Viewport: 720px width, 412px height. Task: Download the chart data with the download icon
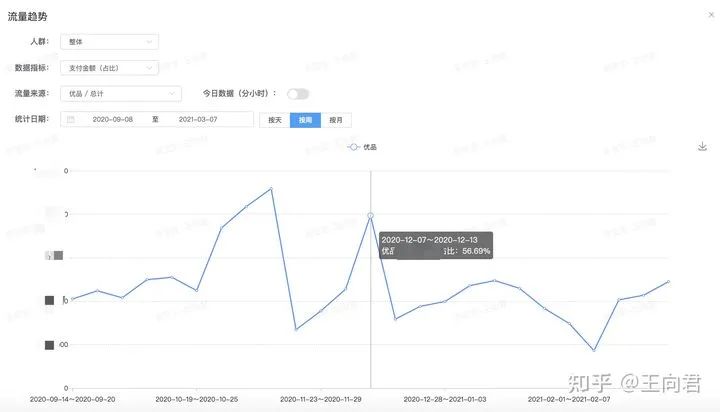point(702,146)
